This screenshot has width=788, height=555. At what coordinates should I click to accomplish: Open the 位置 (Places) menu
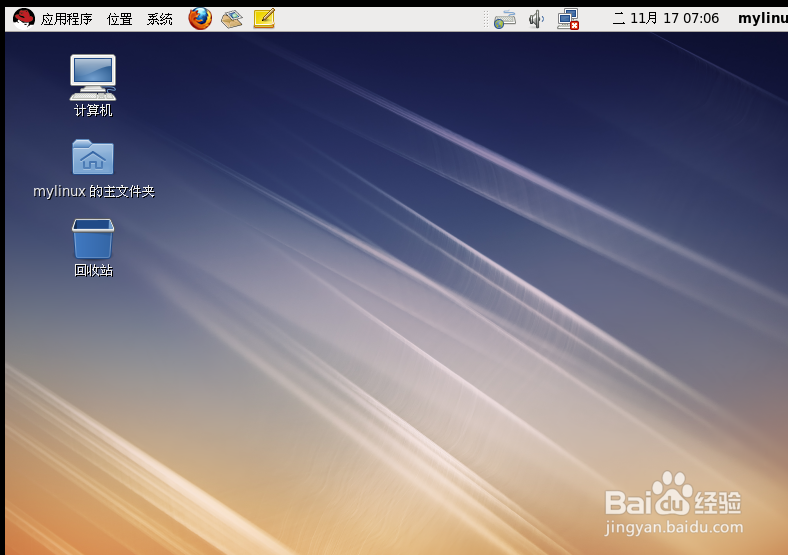coord(120,19)
